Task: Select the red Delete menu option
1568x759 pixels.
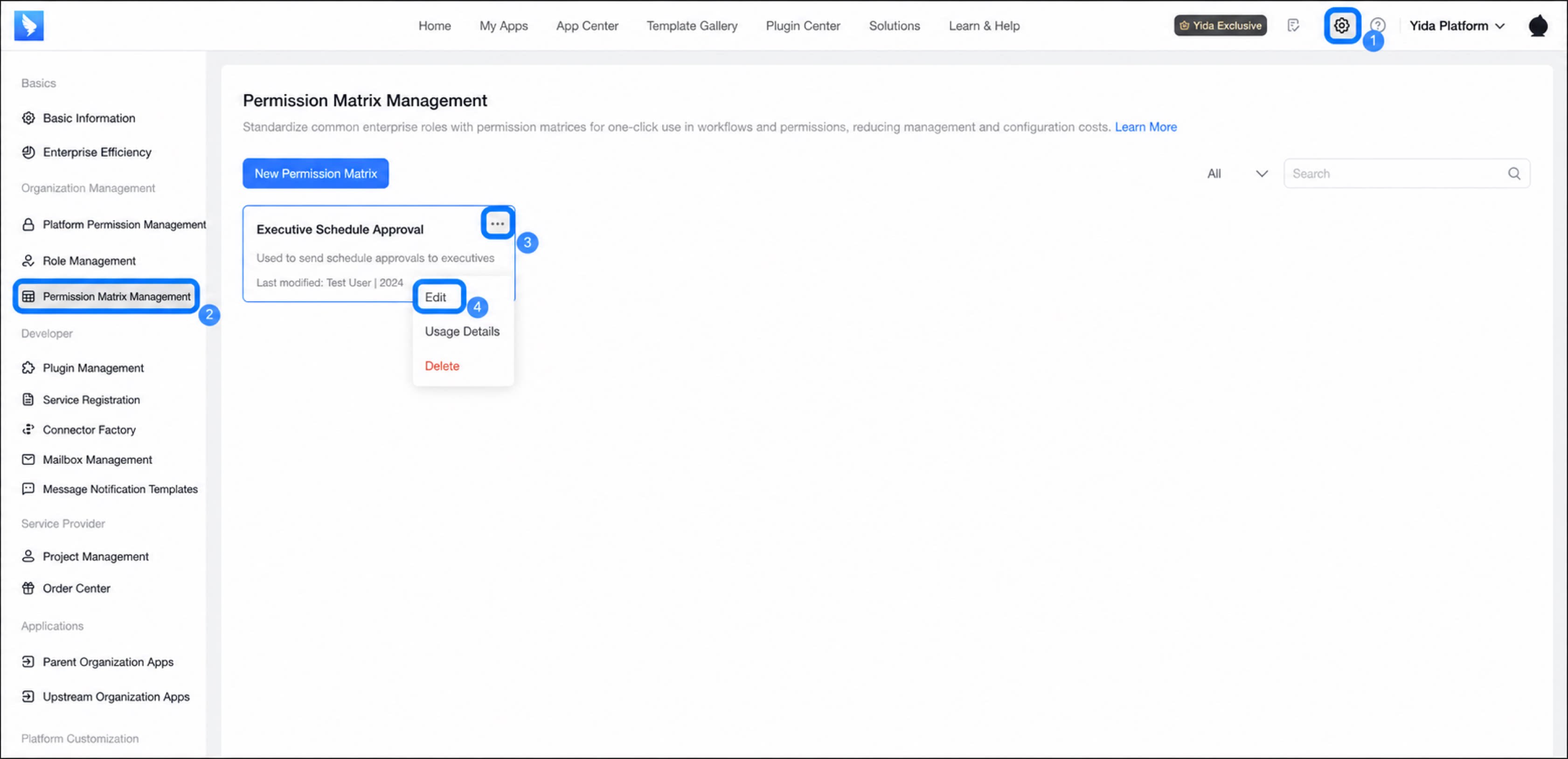Action: tap(442, 366)
